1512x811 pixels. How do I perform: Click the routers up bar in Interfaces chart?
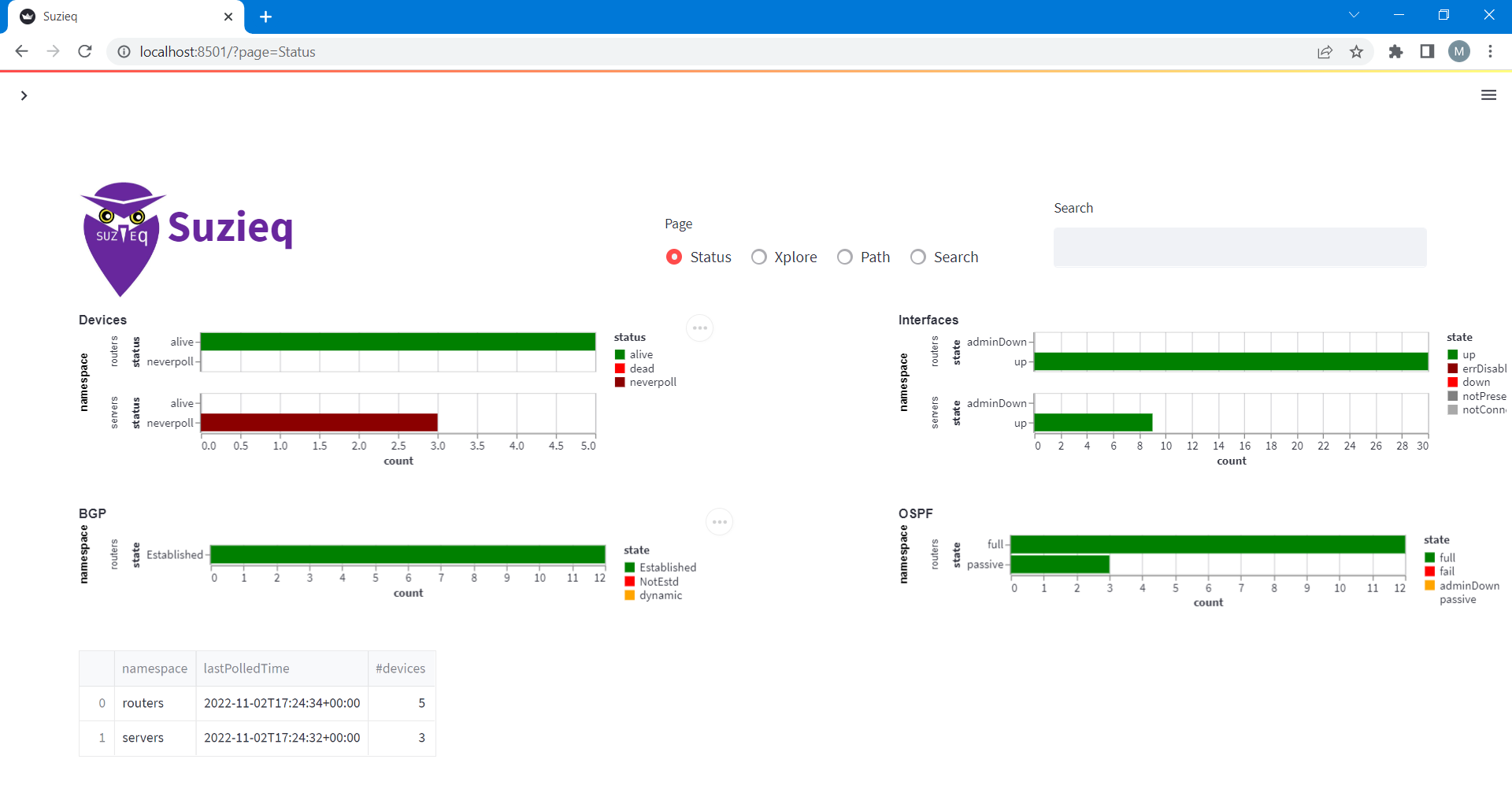coord(1231,361)
